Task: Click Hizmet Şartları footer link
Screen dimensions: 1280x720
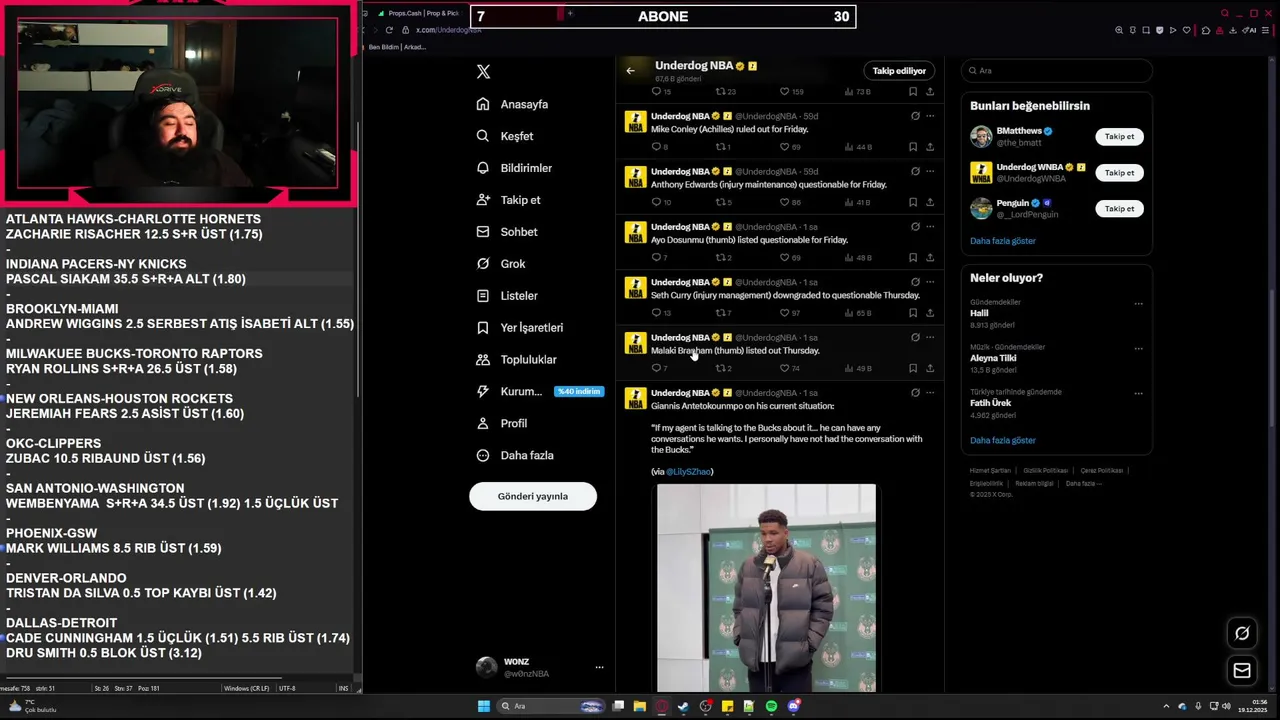Action: [x=989, y=471]
